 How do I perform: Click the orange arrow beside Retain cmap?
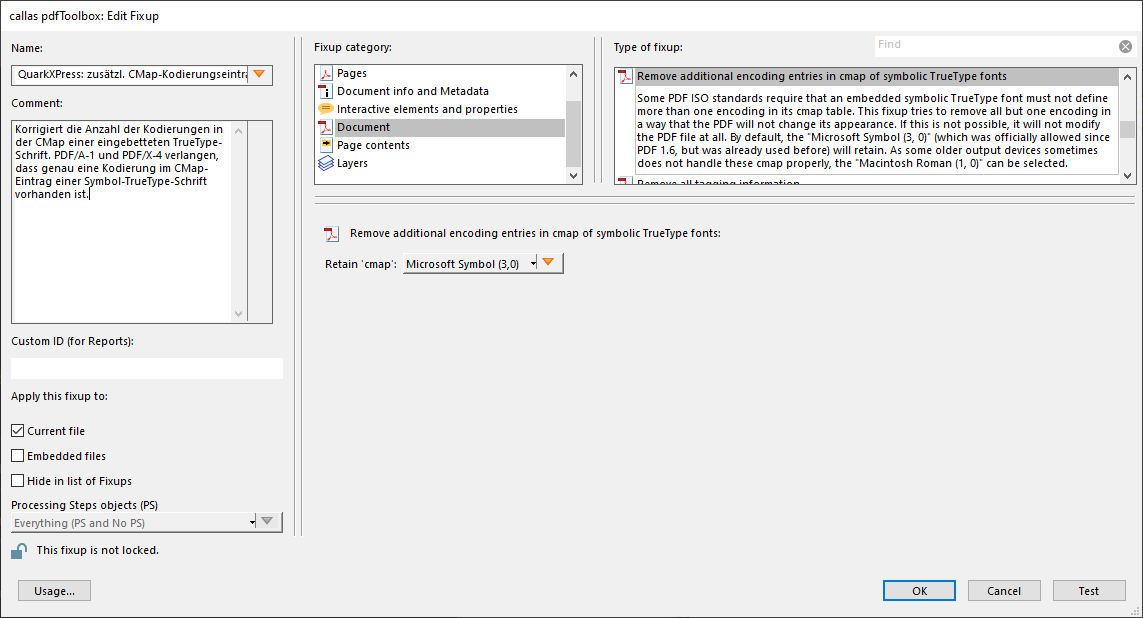[549, 263]
